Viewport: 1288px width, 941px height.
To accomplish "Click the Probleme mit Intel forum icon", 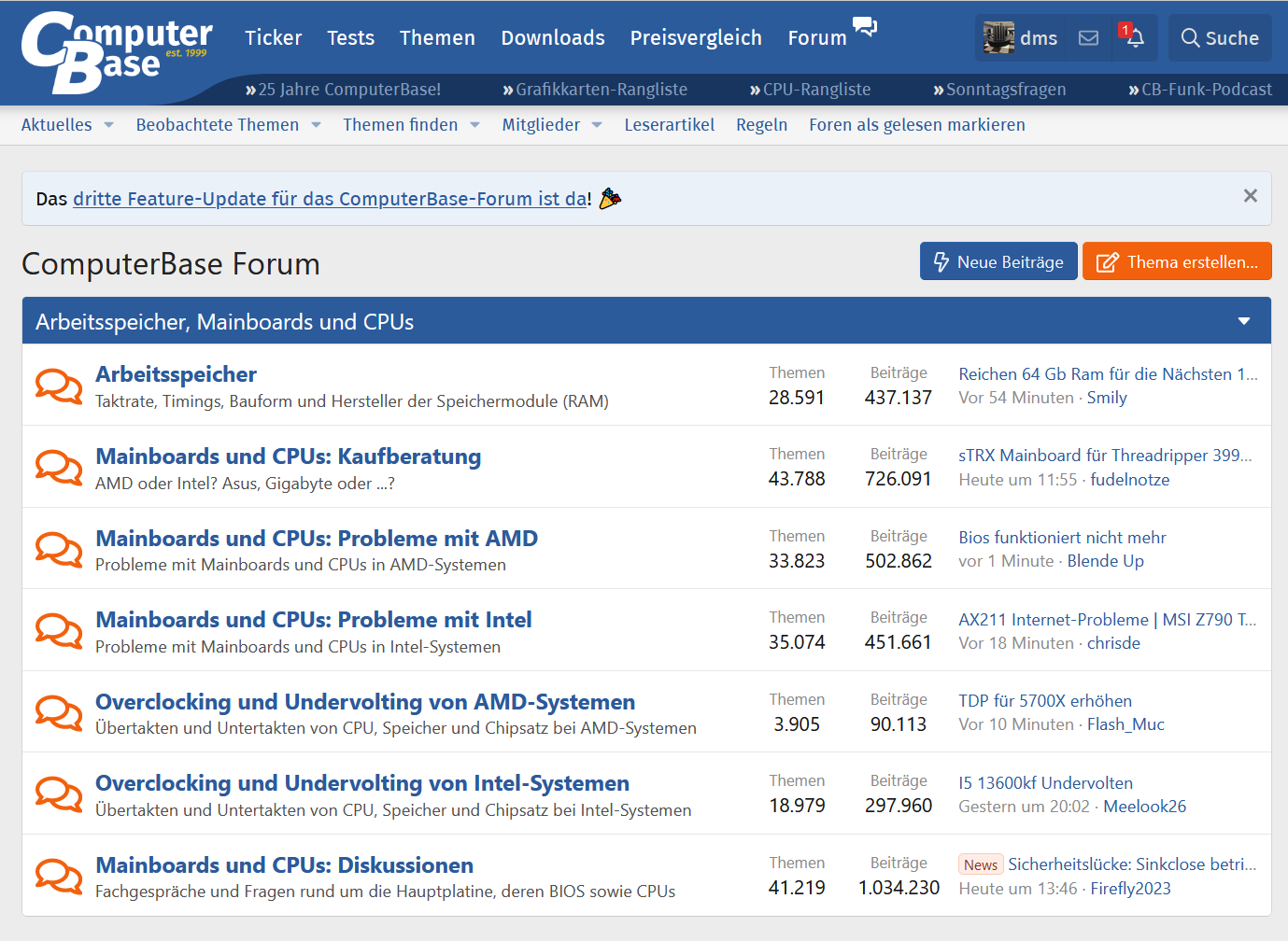I will (59, 630).
